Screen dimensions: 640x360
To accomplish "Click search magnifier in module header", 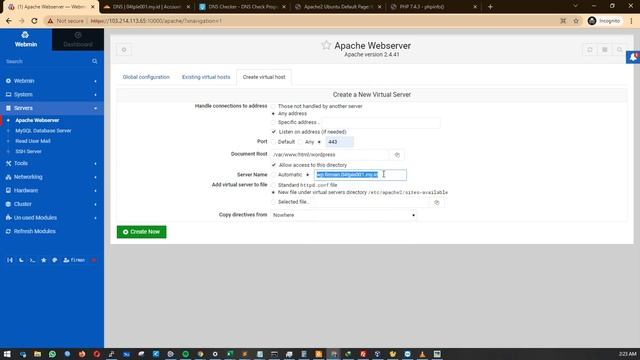I will [620, 50].
